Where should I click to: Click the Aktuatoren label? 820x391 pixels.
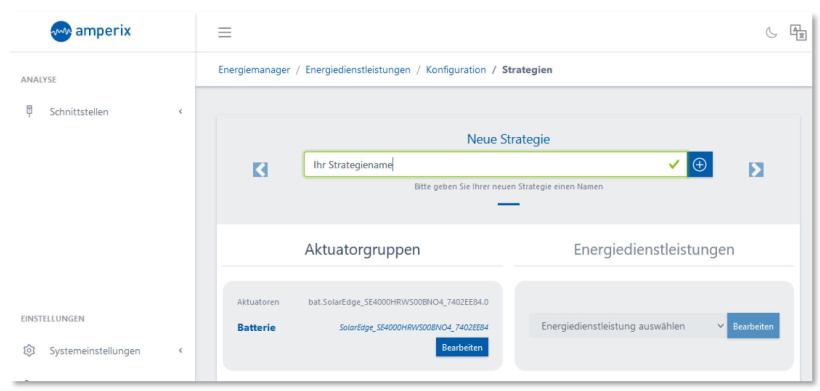258,302
